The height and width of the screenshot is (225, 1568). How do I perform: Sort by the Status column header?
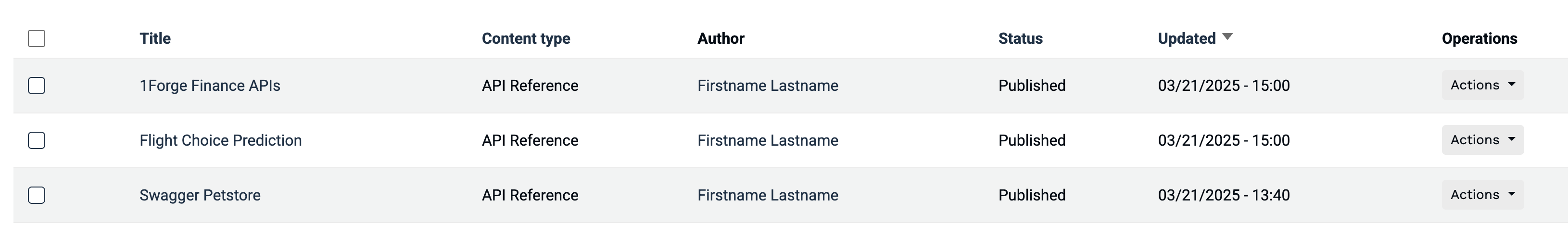coord(1020,38)
